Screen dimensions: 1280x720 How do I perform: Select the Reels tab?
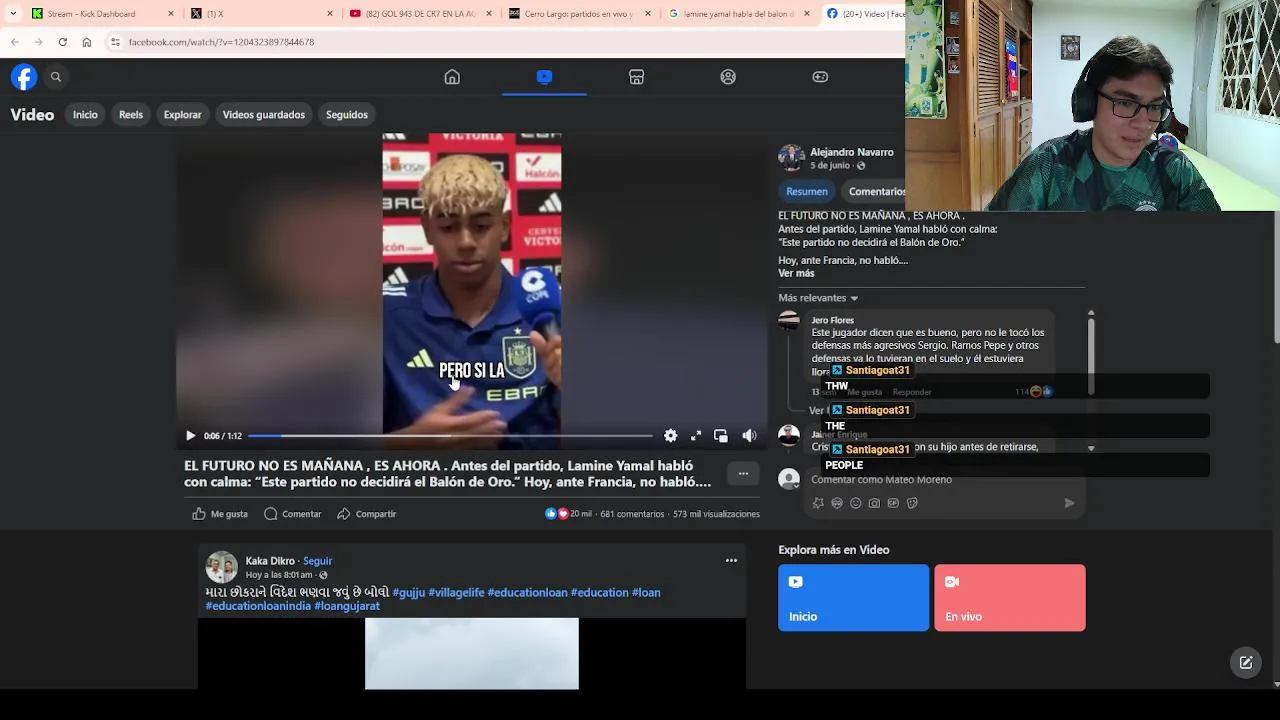131,115
